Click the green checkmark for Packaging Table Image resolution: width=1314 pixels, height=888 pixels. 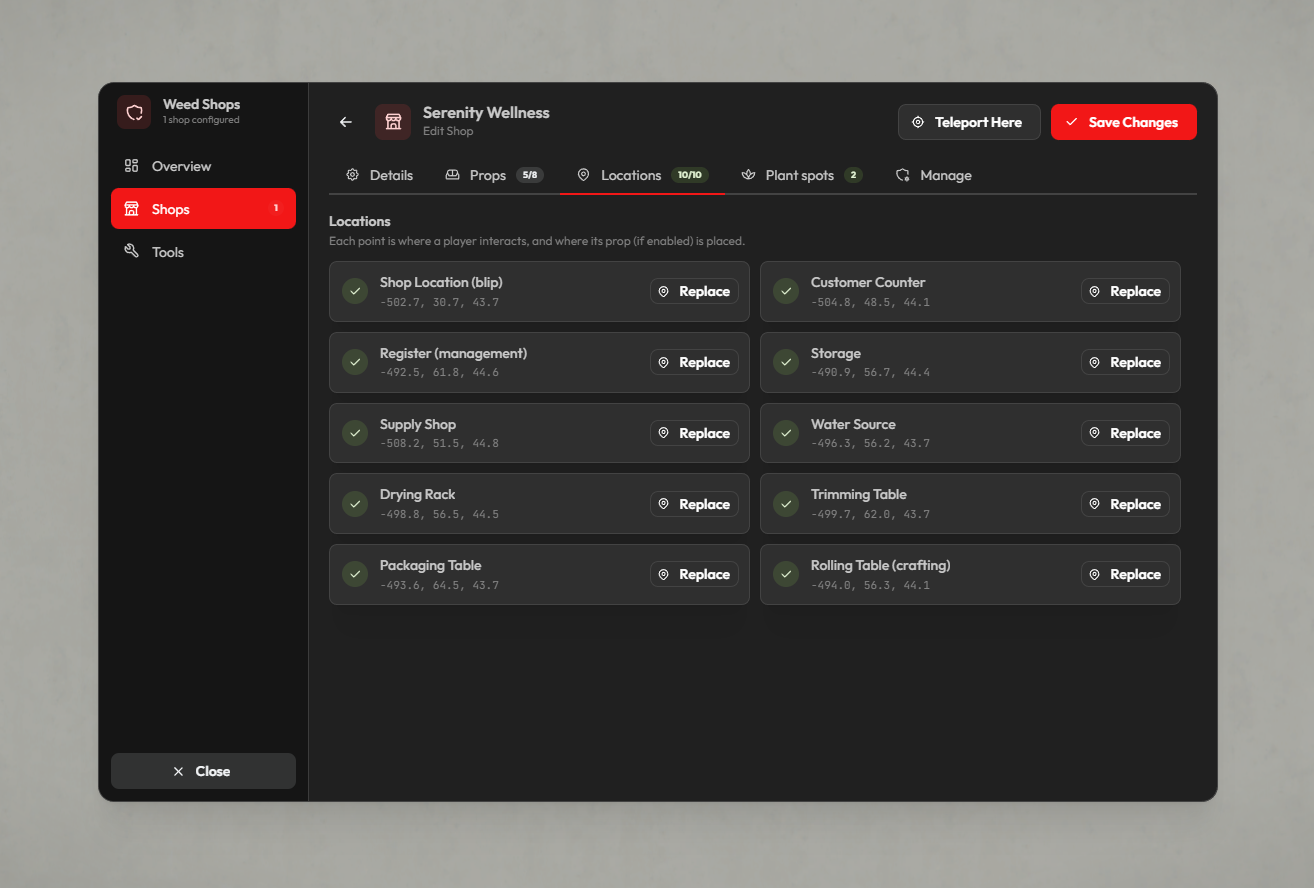click(355, 574)
